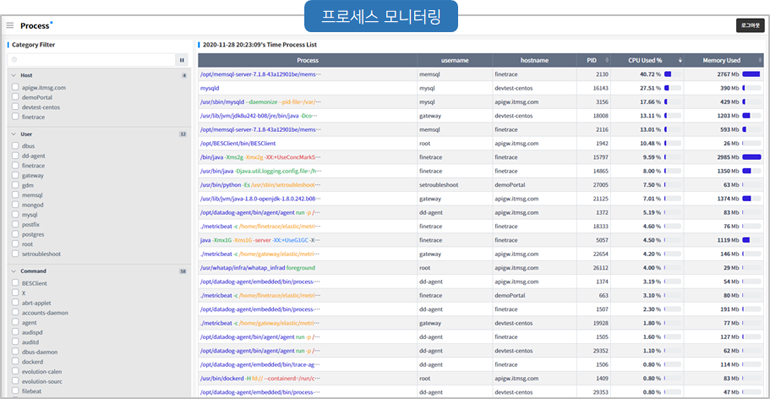Click the Category Filter heading
This screenshot has height=399, width=770.
33,45
